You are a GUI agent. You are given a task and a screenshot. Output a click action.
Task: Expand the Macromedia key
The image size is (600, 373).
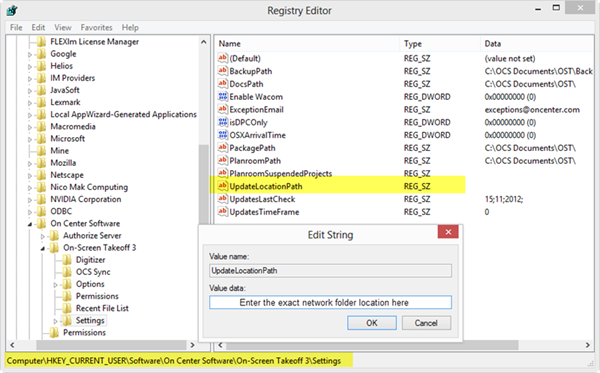click(29, 127)
